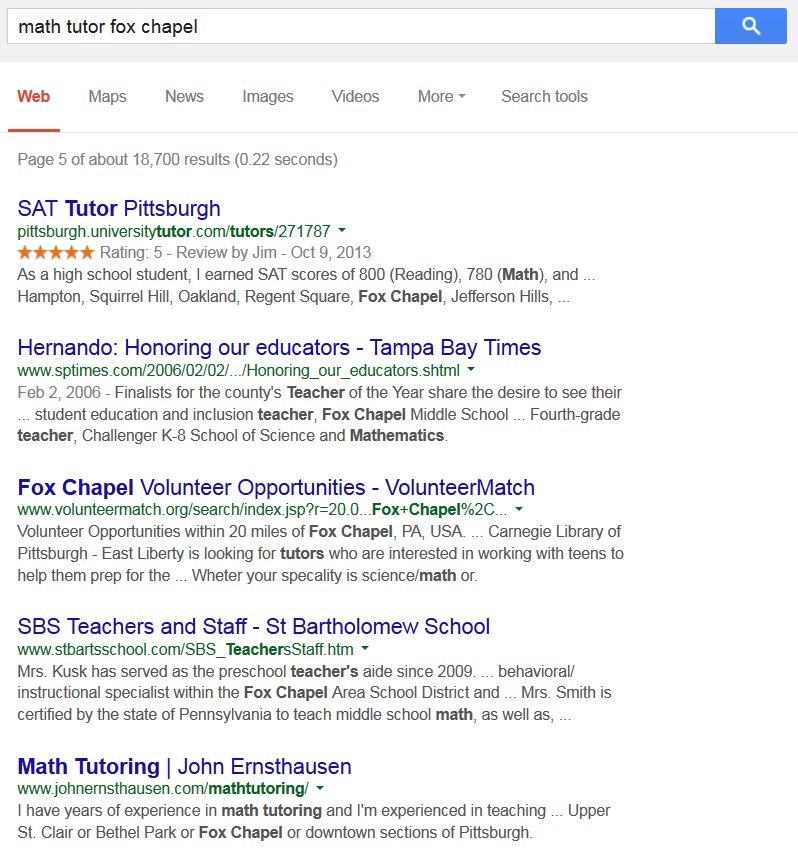Open the Videos tab
This screenshot has width=798, height=854.
pos(355,96)
